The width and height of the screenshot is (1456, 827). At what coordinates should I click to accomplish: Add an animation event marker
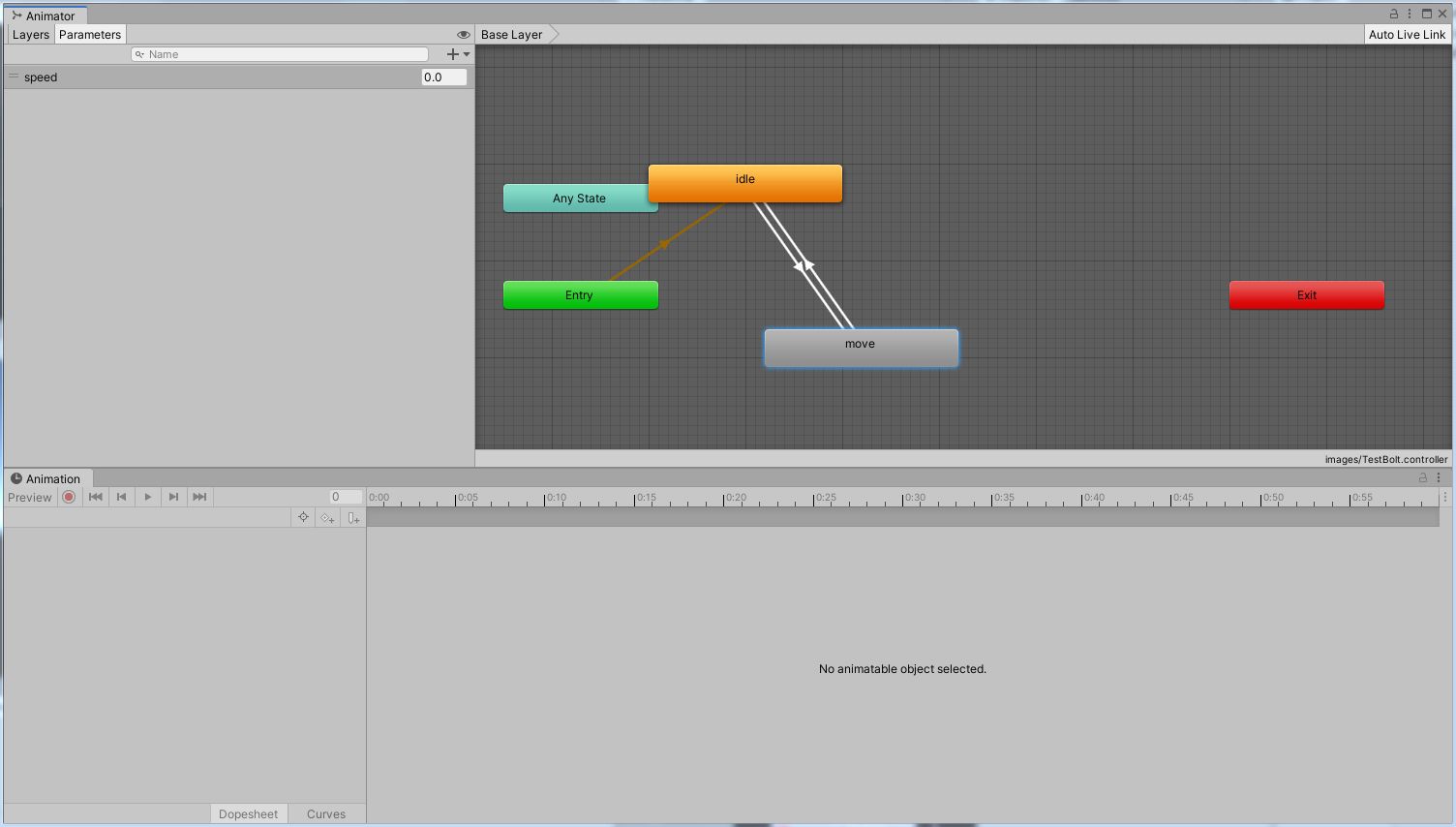[353, 517]
